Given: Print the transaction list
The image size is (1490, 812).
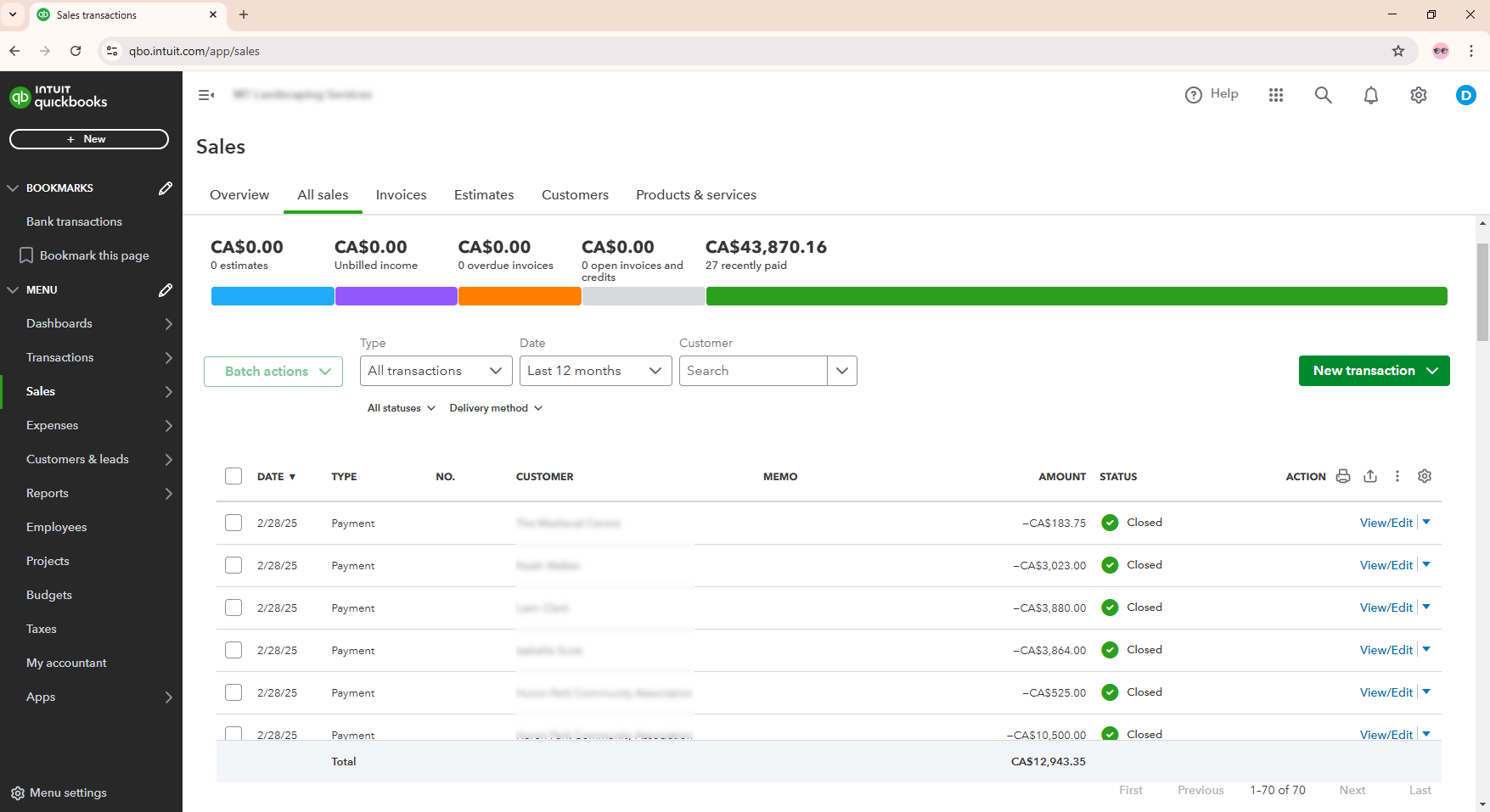Looking at the screenshot, I should tap(1343, 476).
